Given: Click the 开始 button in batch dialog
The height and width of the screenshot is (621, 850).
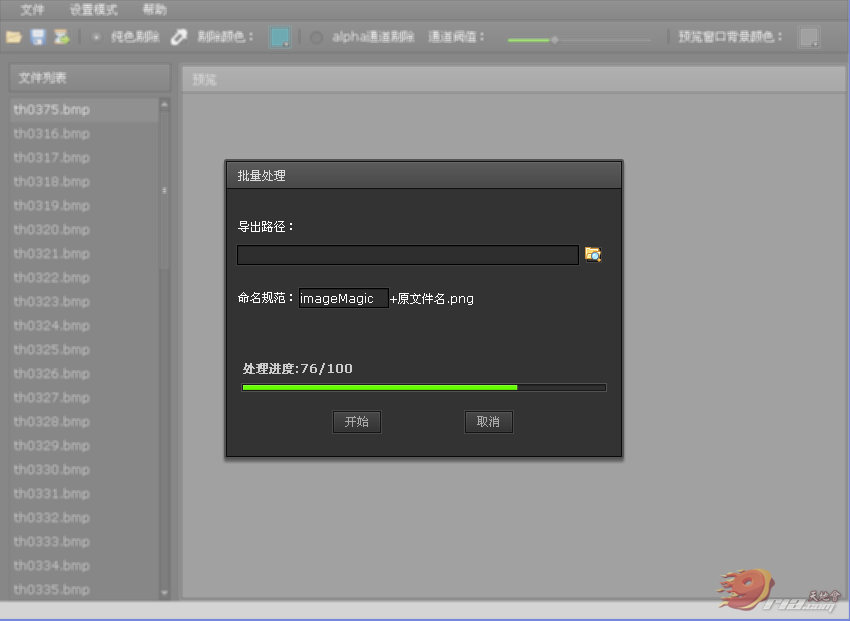Looking at the screenshot, I should point(357,422).
